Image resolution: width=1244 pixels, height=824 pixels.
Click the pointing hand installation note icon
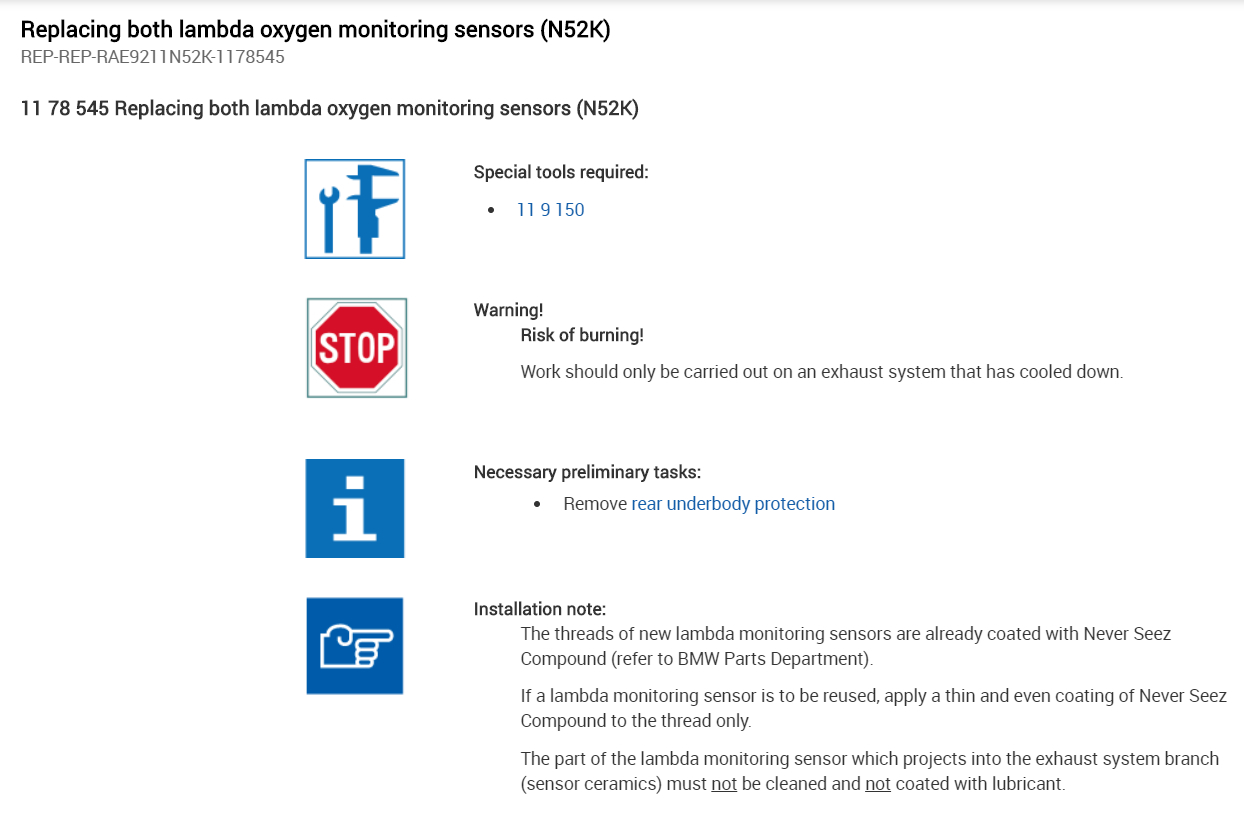tap(355, 646)
